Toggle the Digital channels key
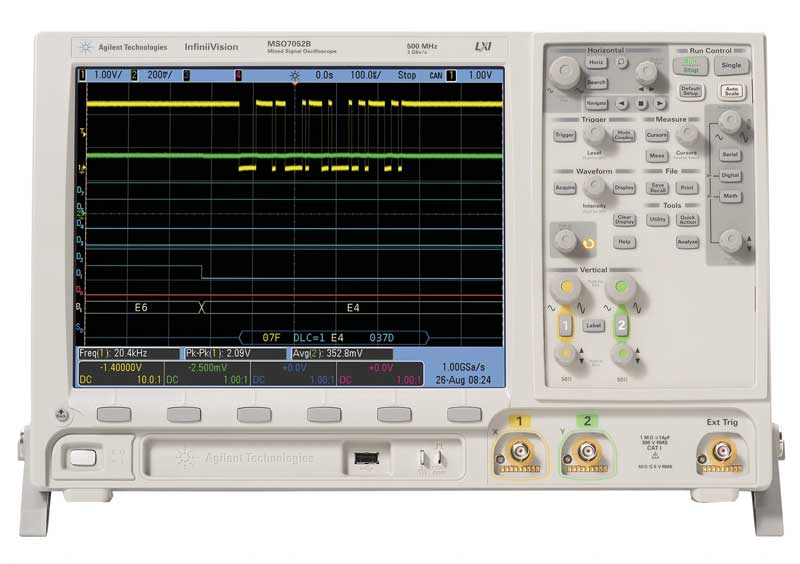 (730, 175)
